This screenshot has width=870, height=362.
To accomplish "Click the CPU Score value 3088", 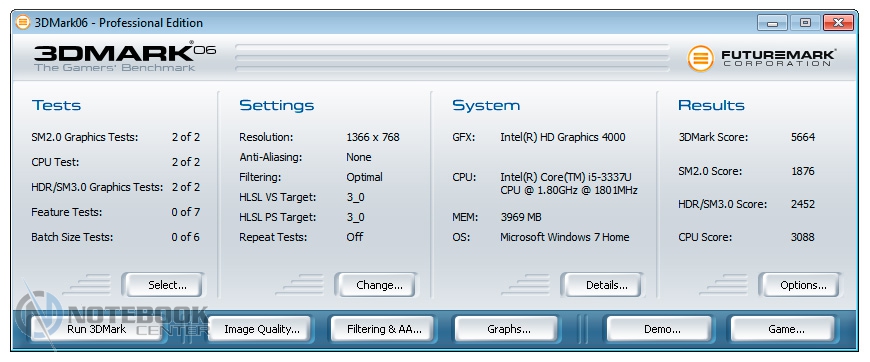I will point(803,237).
